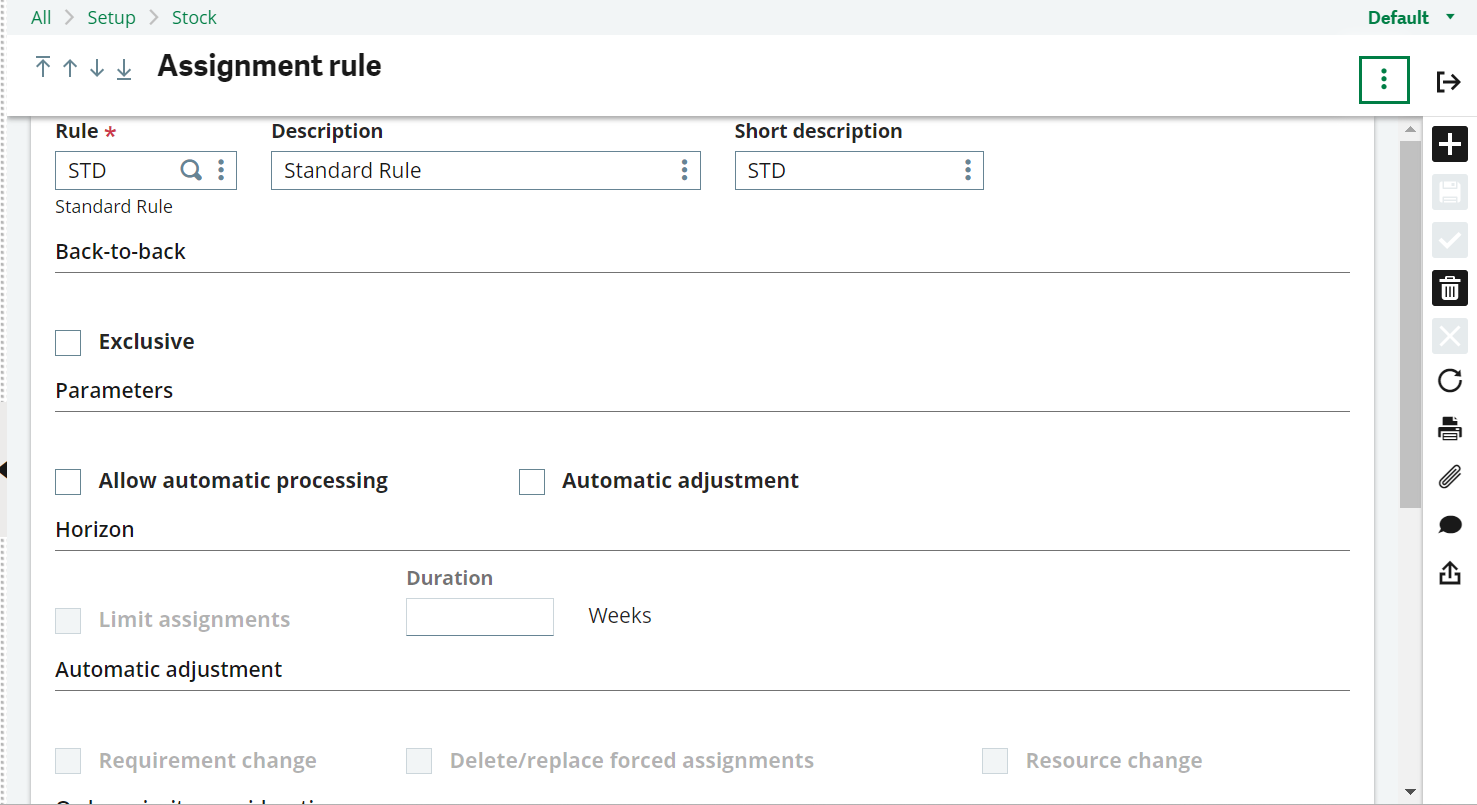Go to Setup via the breadcrumb link

point(111,17)
